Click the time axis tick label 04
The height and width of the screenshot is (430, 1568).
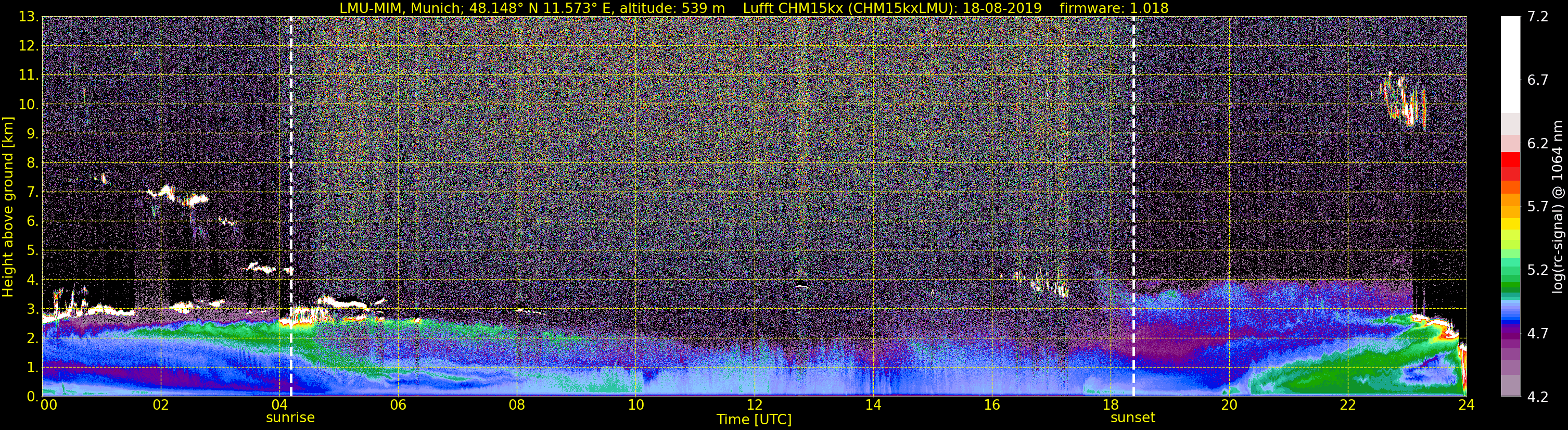click(279, 405)
